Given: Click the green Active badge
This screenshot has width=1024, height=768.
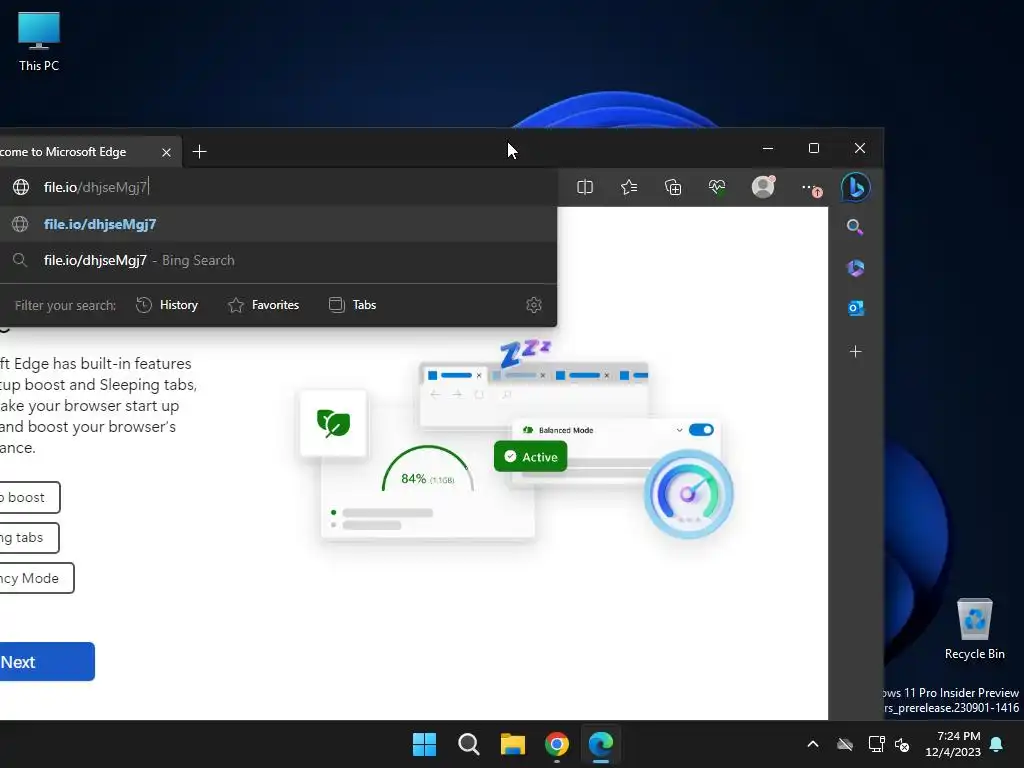Looking at the screenshot, I should point(530,456).
